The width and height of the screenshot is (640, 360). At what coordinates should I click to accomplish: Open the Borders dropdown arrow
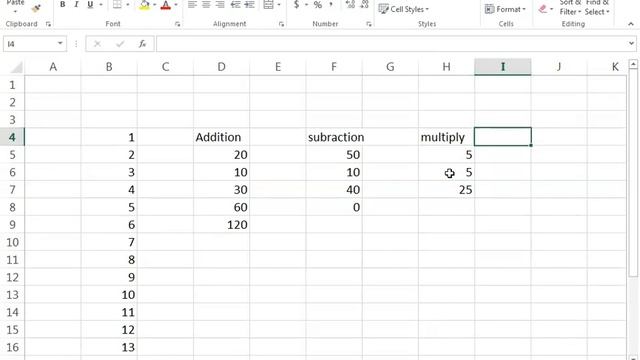(x=128, y=5)
